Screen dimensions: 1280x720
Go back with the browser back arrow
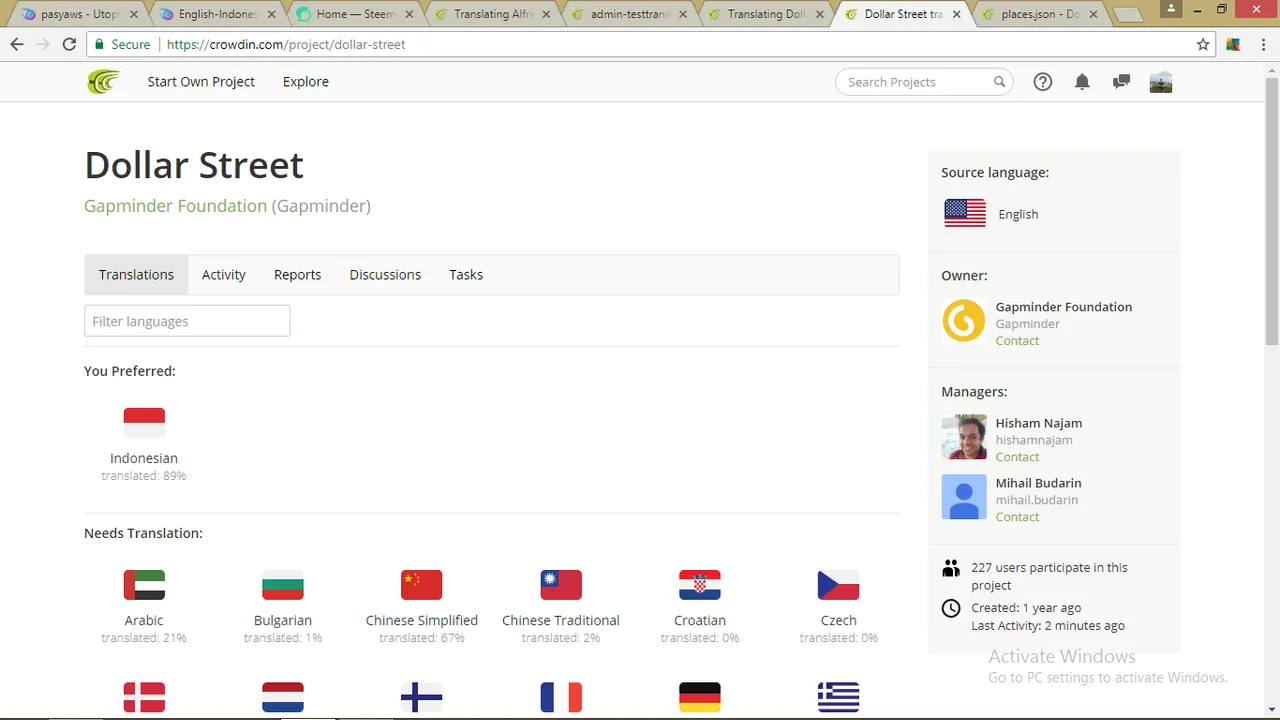click(x=17, y=44)
